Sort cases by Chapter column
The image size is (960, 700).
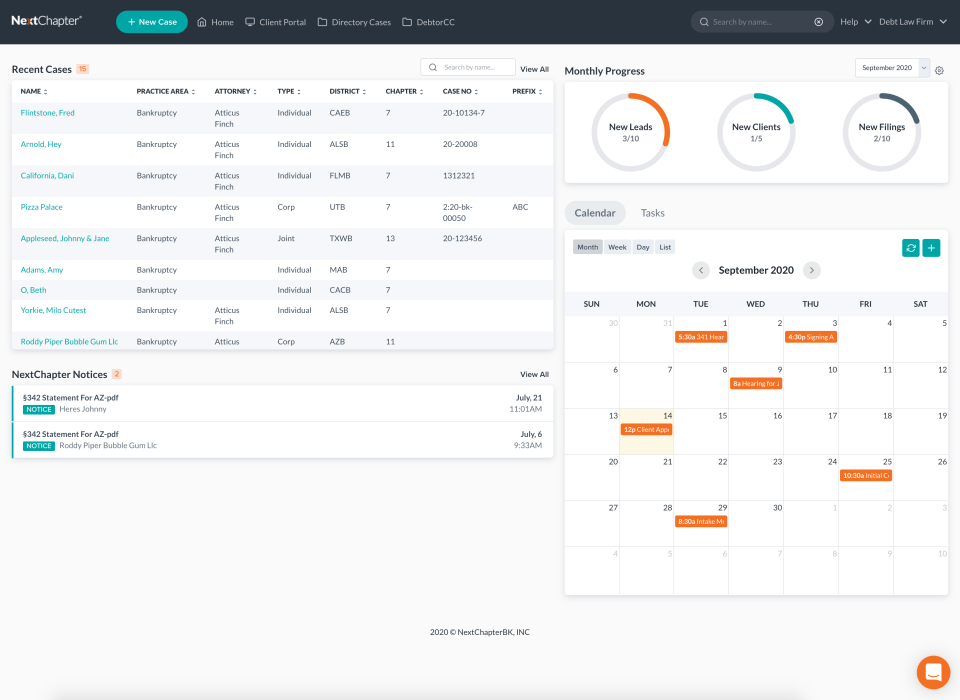(x=404, y=91)
